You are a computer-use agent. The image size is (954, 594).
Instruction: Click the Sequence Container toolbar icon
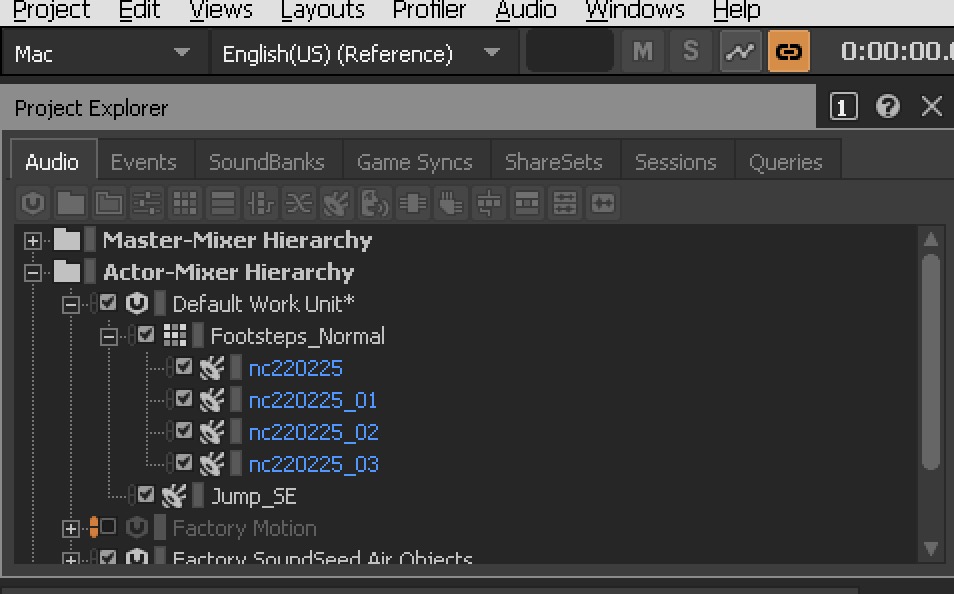pos(223,203)
